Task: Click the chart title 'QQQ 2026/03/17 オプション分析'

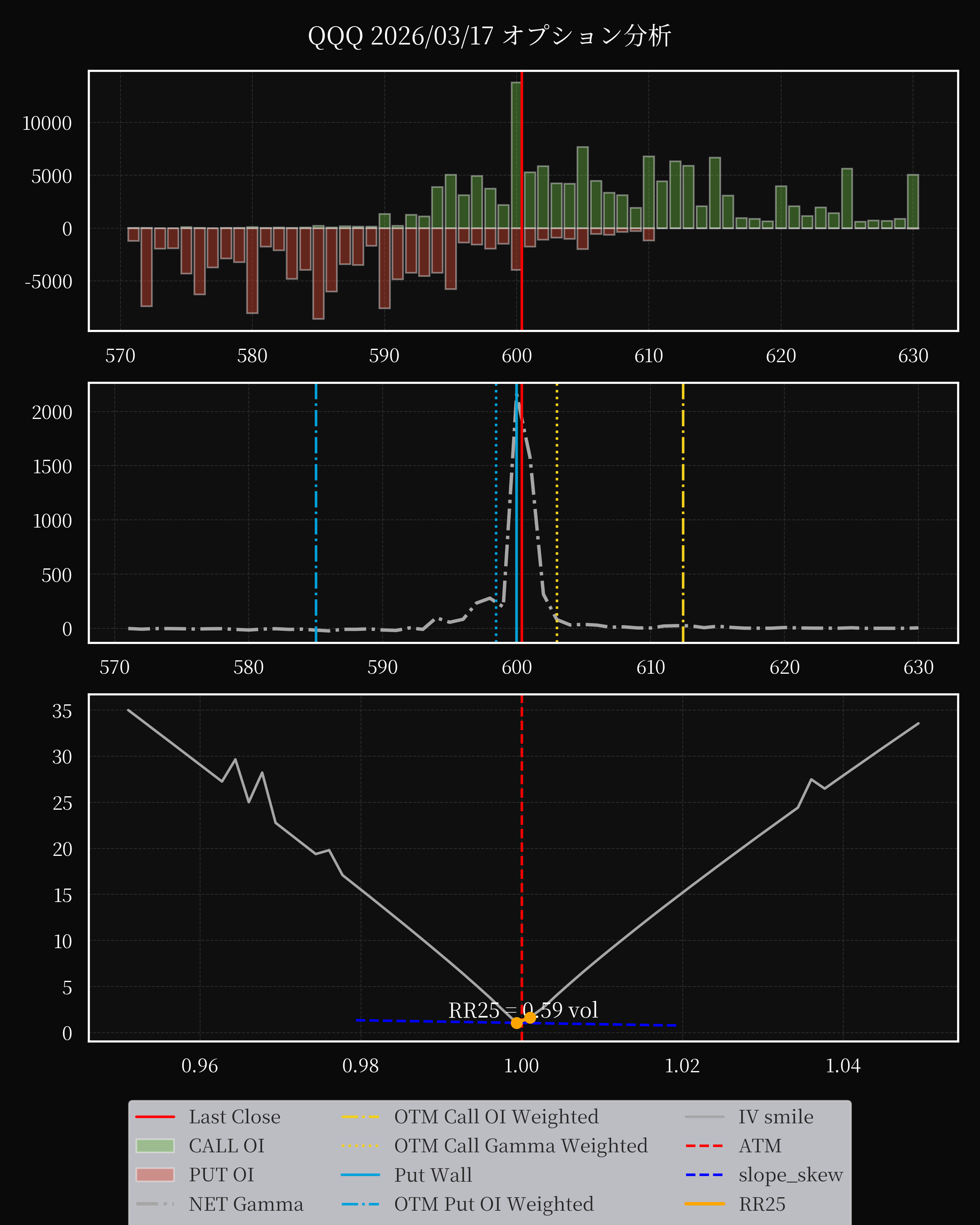Action: (x=490, y=36)
